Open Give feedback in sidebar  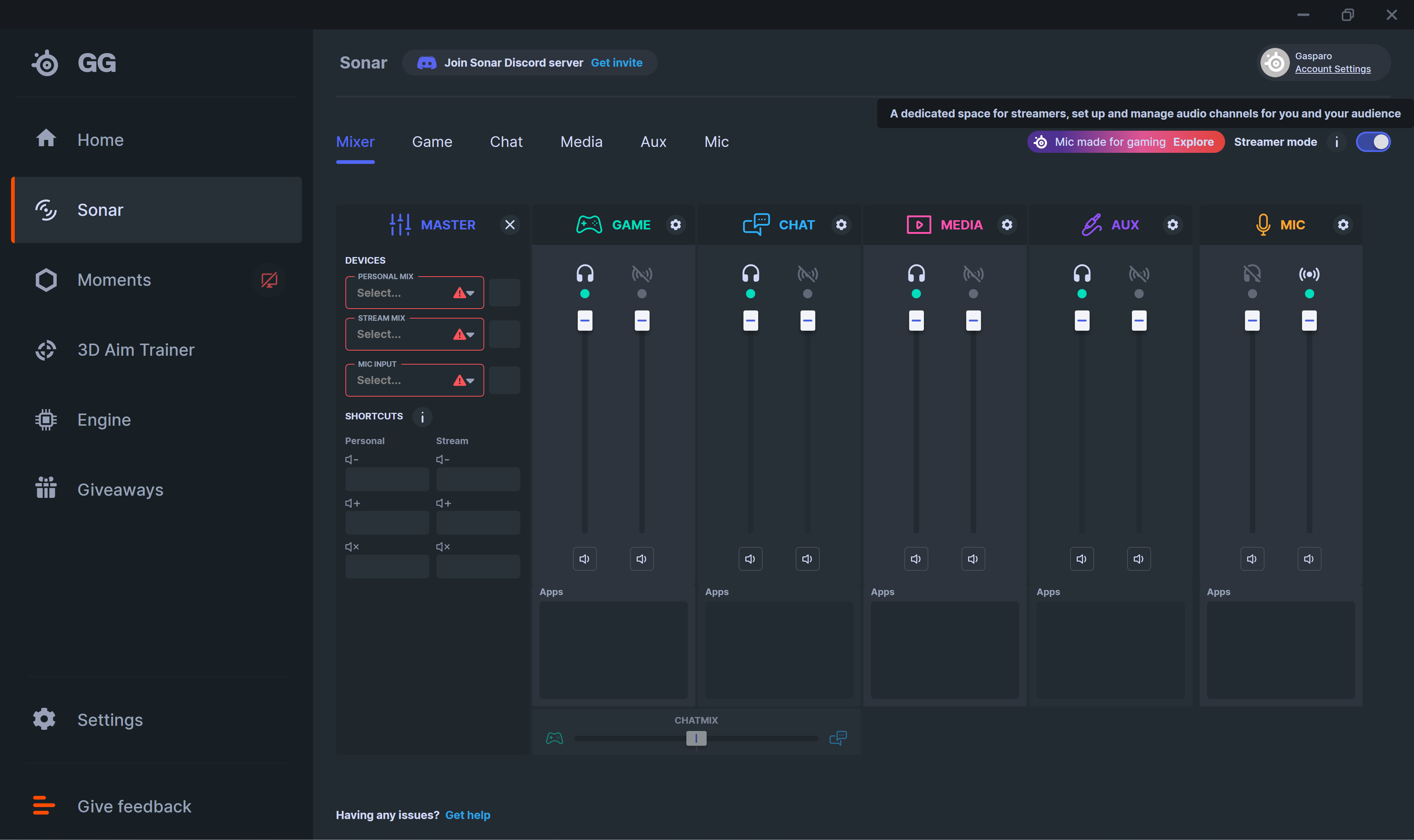tap(157, 806)
